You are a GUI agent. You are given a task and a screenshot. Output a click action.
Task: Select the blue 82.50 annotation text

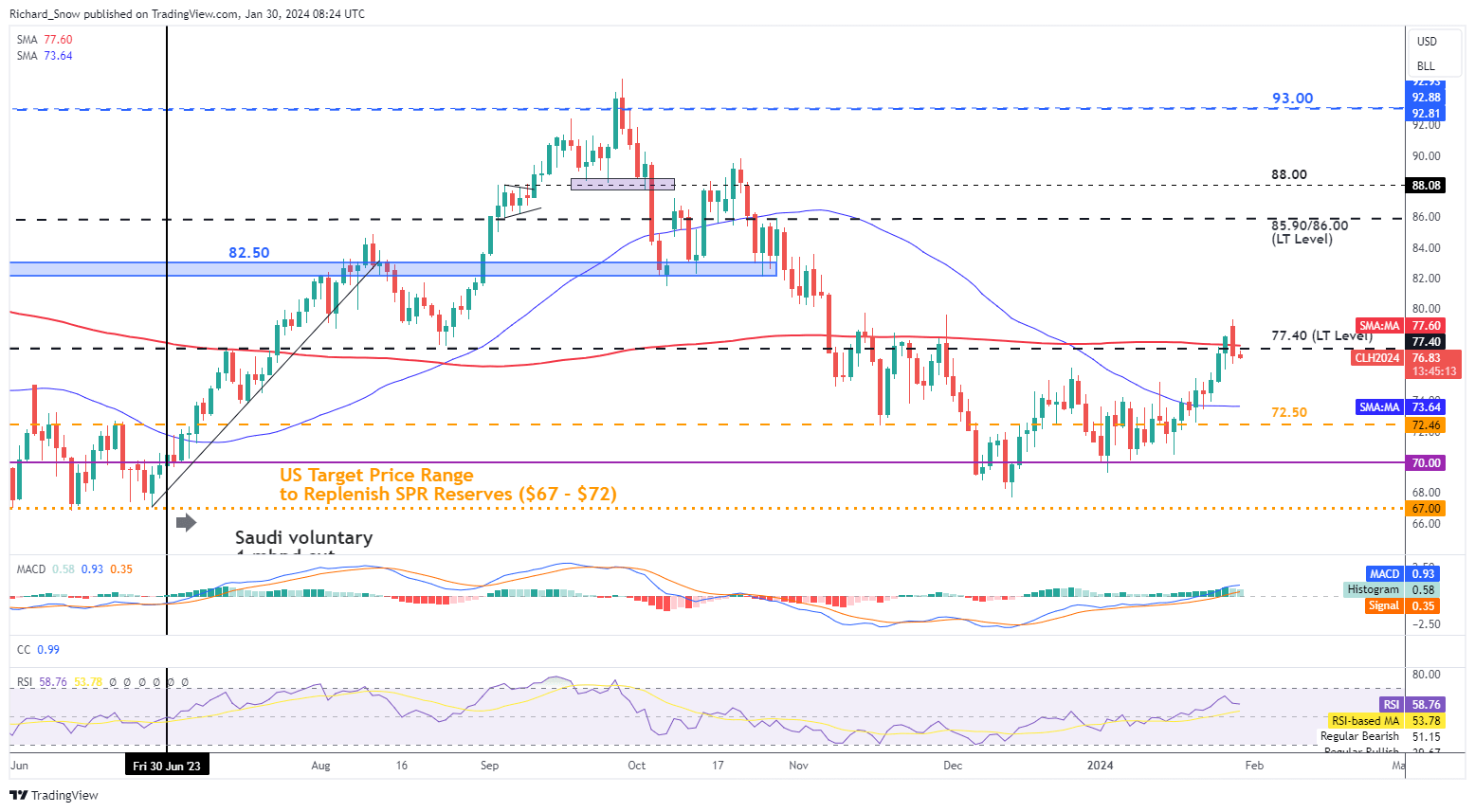pos(248,253)
